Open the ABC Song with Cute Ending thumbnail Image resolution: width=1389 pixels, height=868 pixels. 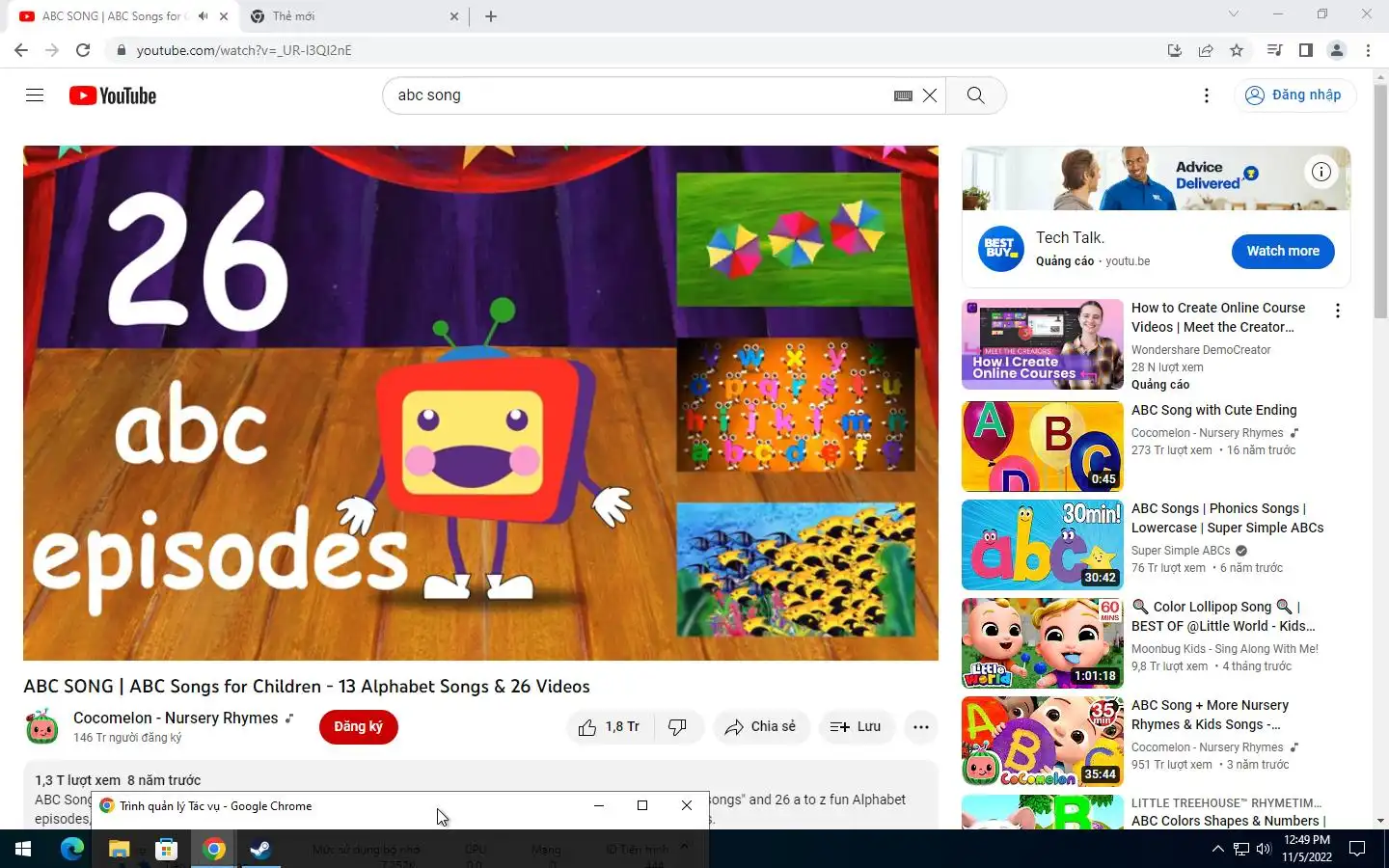pyautogui.click(x=1043, y=447)
